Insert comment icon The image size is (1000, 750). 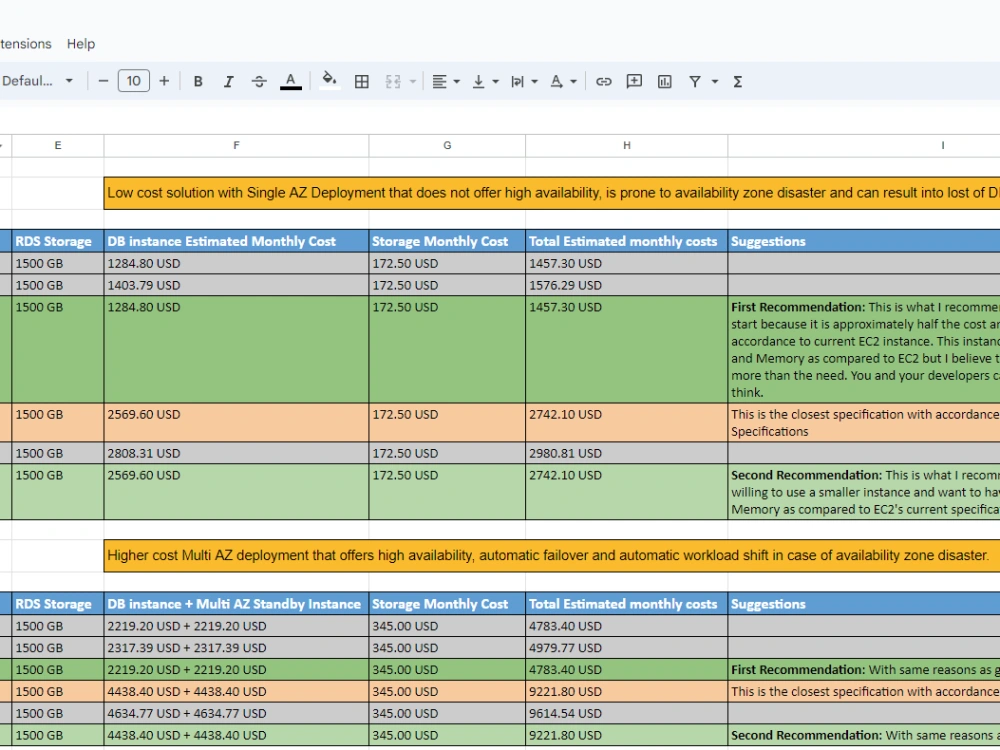tap(634, 82)
